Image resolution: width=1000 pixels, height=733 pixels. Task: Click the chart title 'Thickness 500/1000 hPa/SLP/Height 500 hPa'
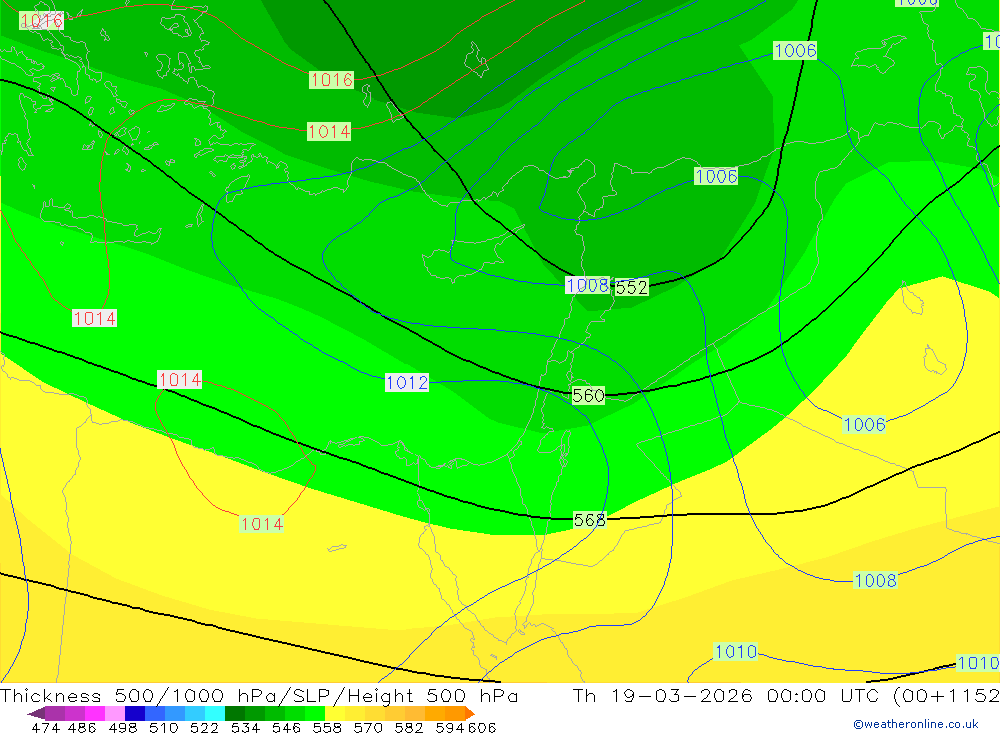point(259,695)
